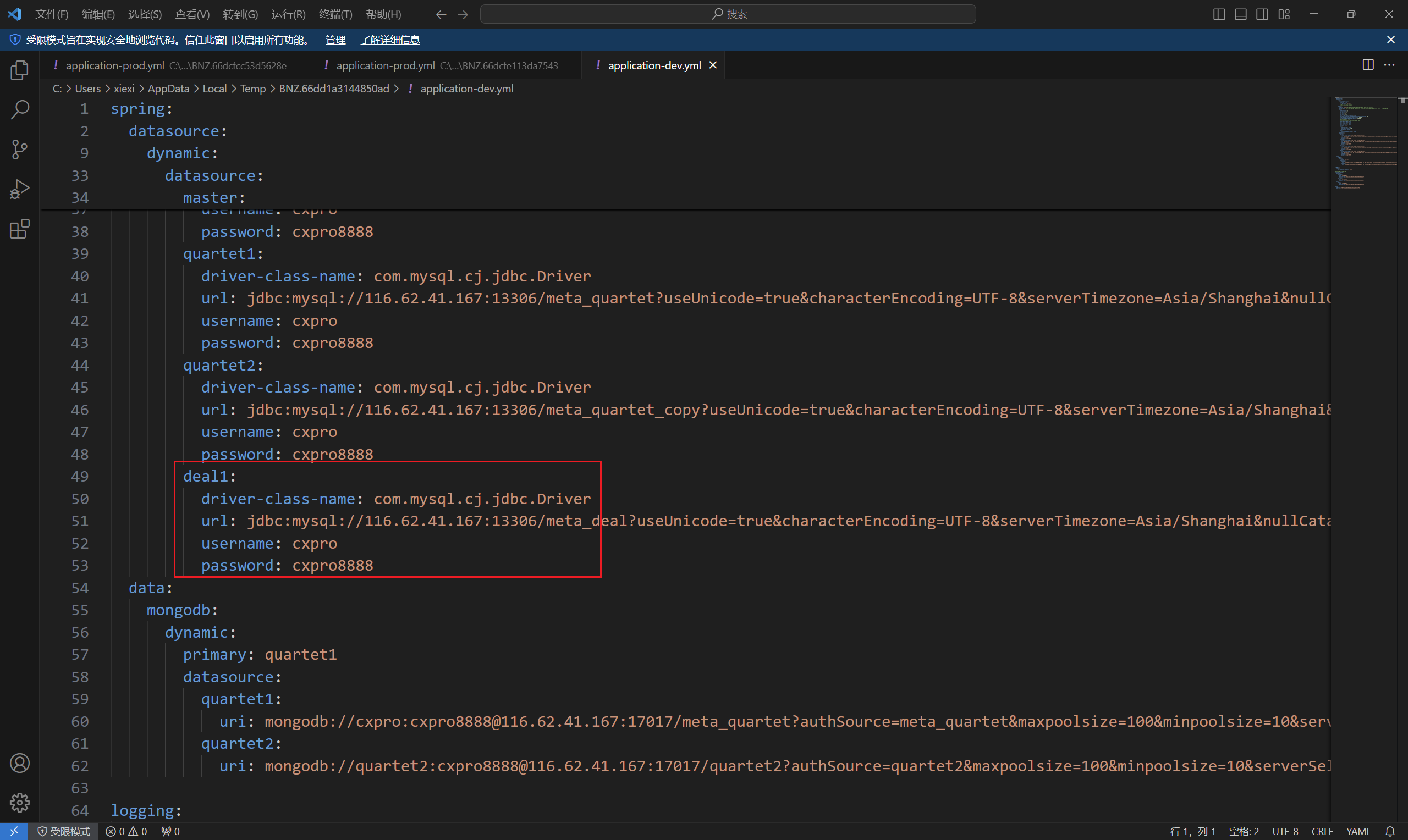Click the VS Code logo icon
1408x840 pixels.
pyautogui.click(x=15, y=14)
